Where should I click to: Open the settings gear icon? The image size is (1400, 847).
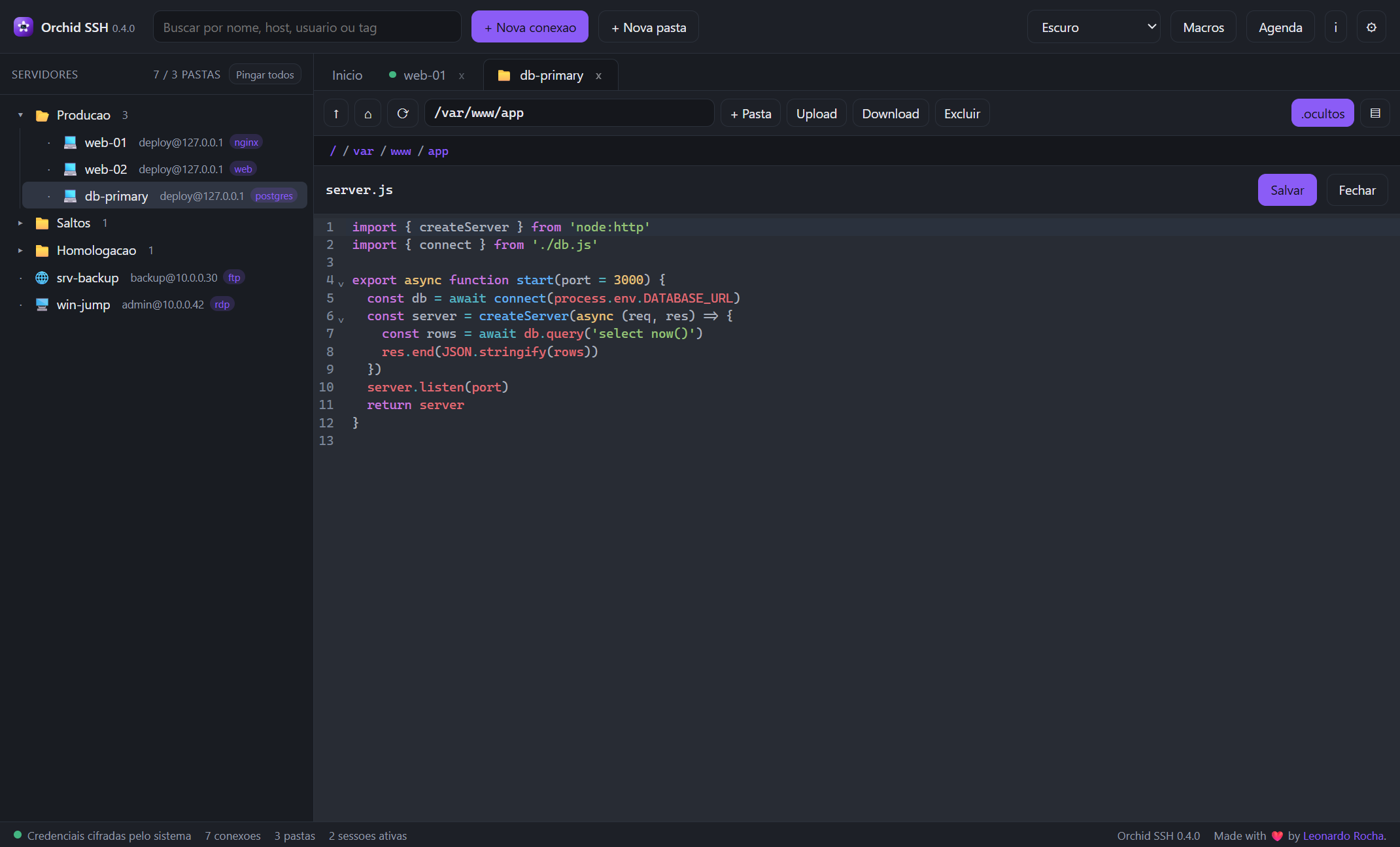(x=1372, y=27)
